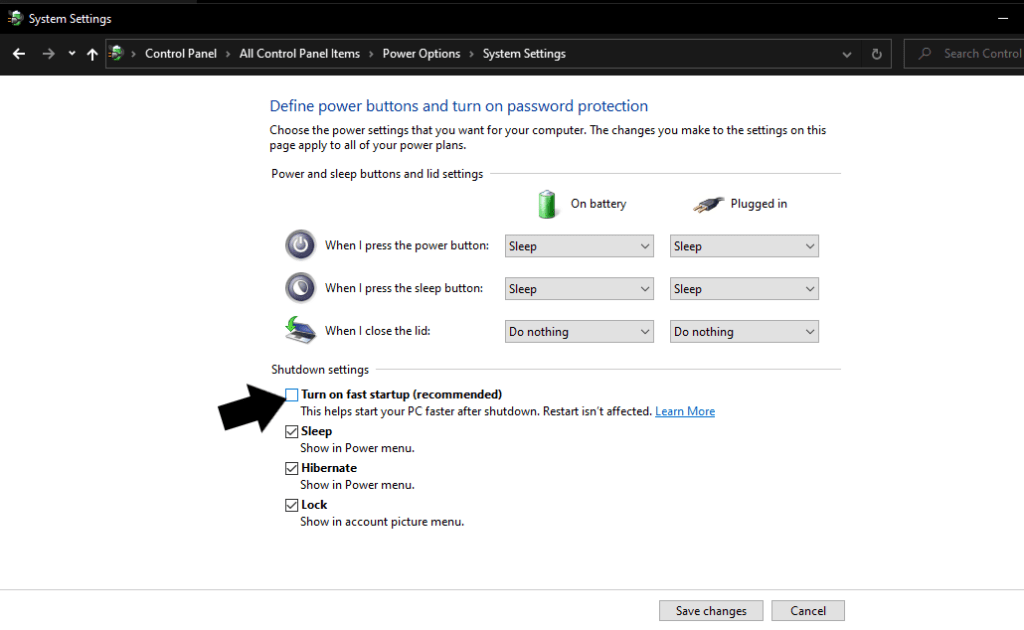Click the back navigation arrow
The width and height of the screenshot is (1024, 630).
point(18,53)
